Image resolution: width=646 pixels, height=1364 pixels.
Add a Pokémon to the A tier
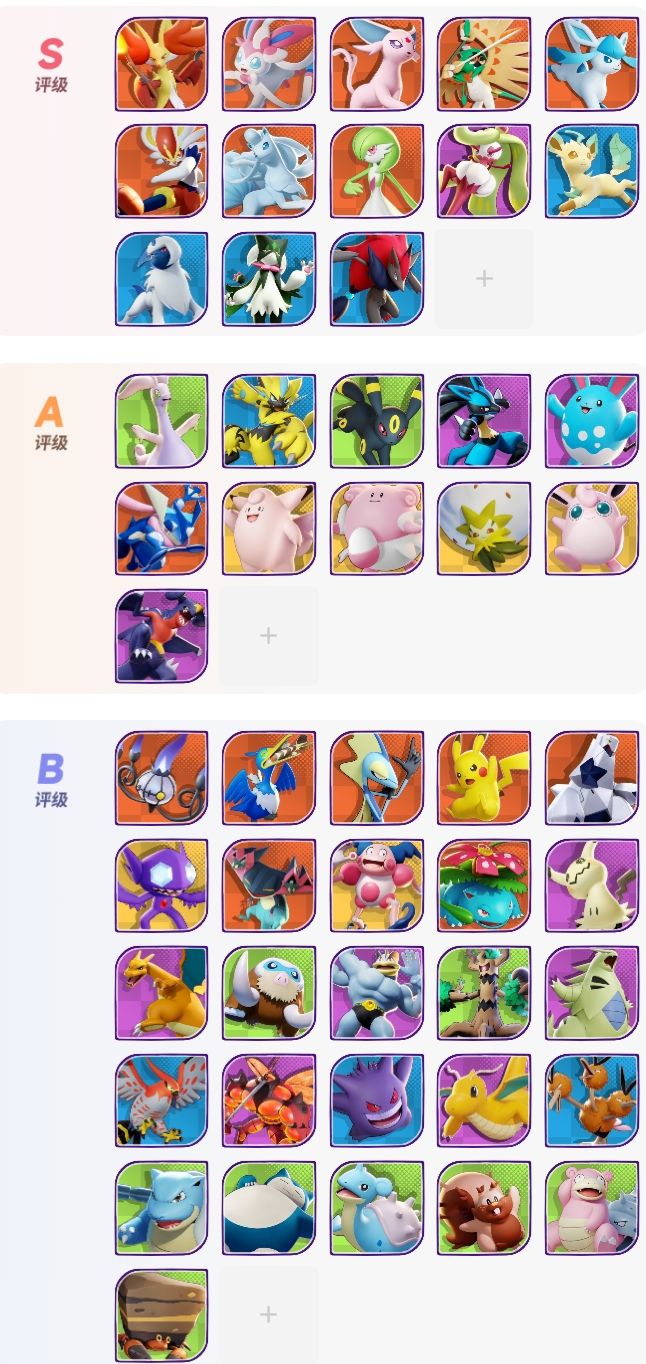(x=269, y=636)
